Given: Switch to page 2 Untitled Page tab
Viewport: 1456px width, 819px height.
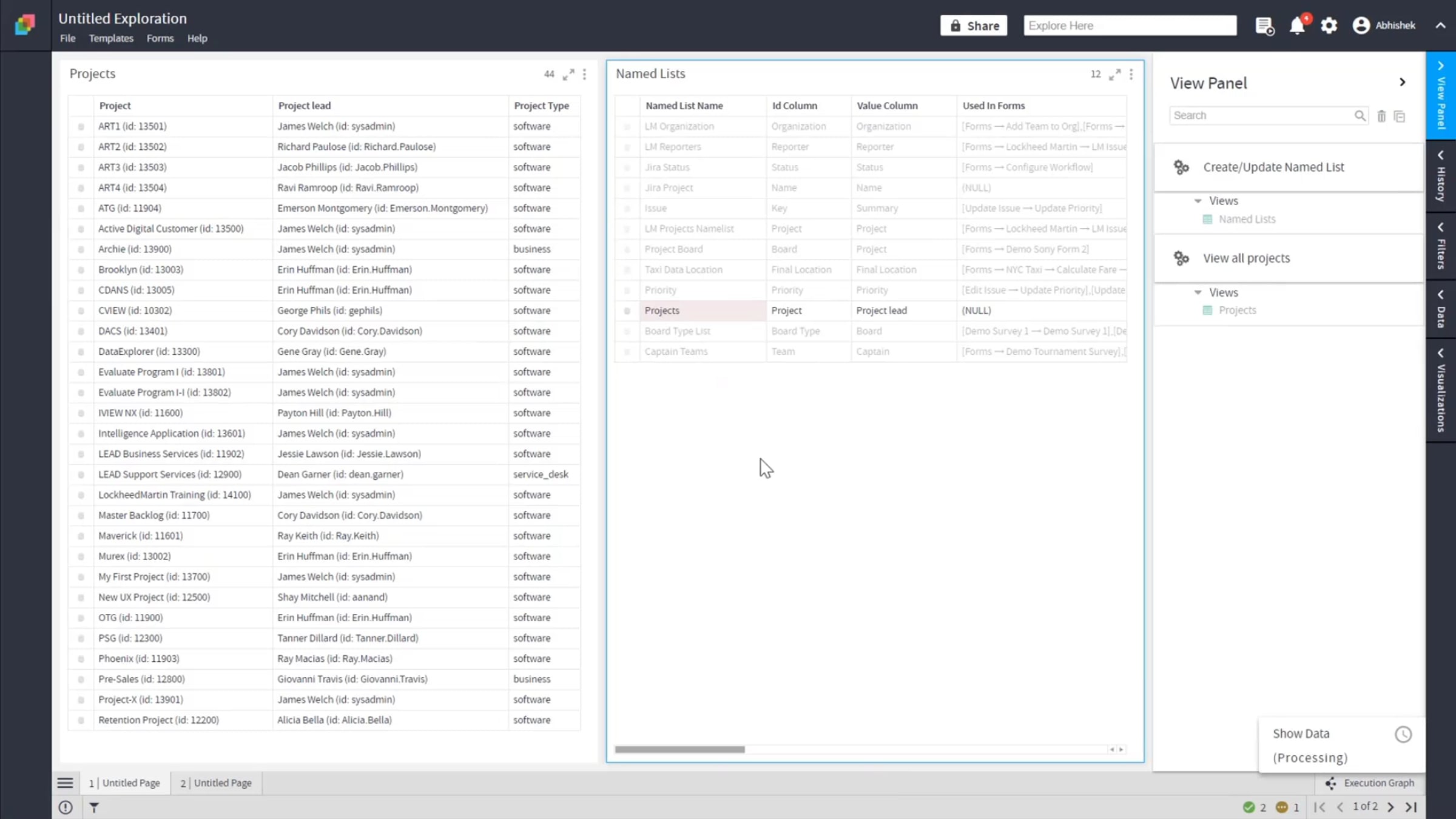Looking at the screenshot, I should tap(216, 783).
